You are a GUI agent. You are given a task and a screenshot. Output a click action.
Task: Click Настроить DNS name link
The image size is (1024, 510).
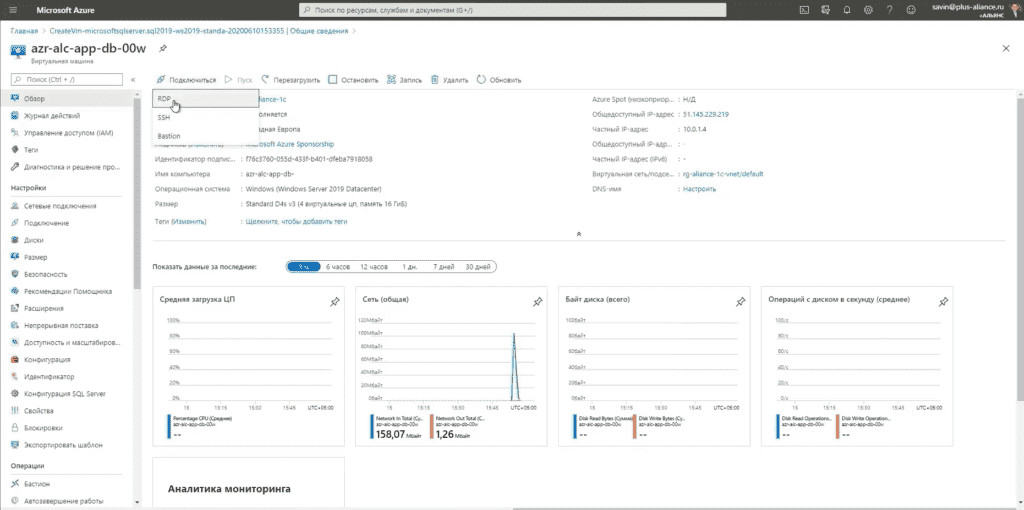pyautogui.click(x=699, y=189)
